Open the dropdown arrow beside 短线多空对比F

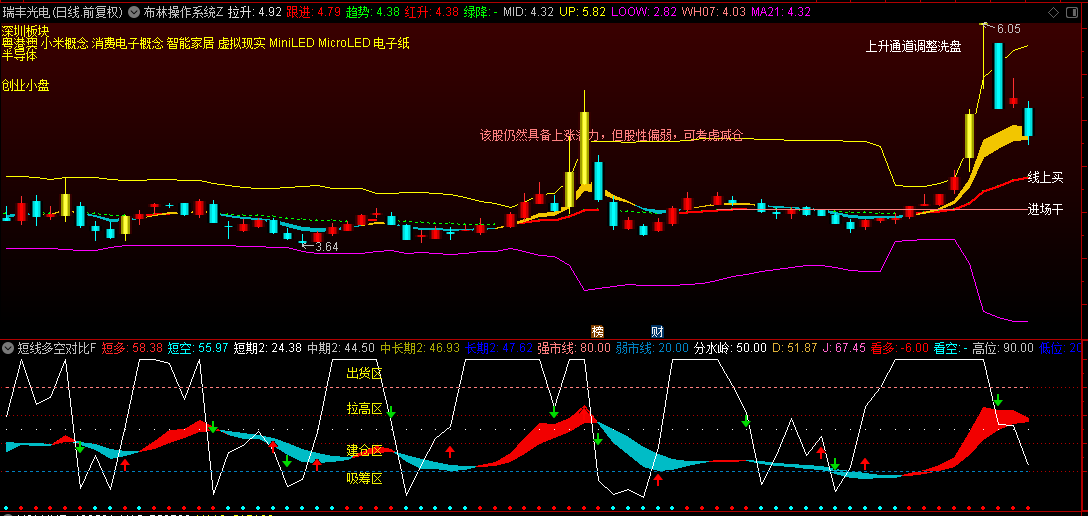(8, 348)
